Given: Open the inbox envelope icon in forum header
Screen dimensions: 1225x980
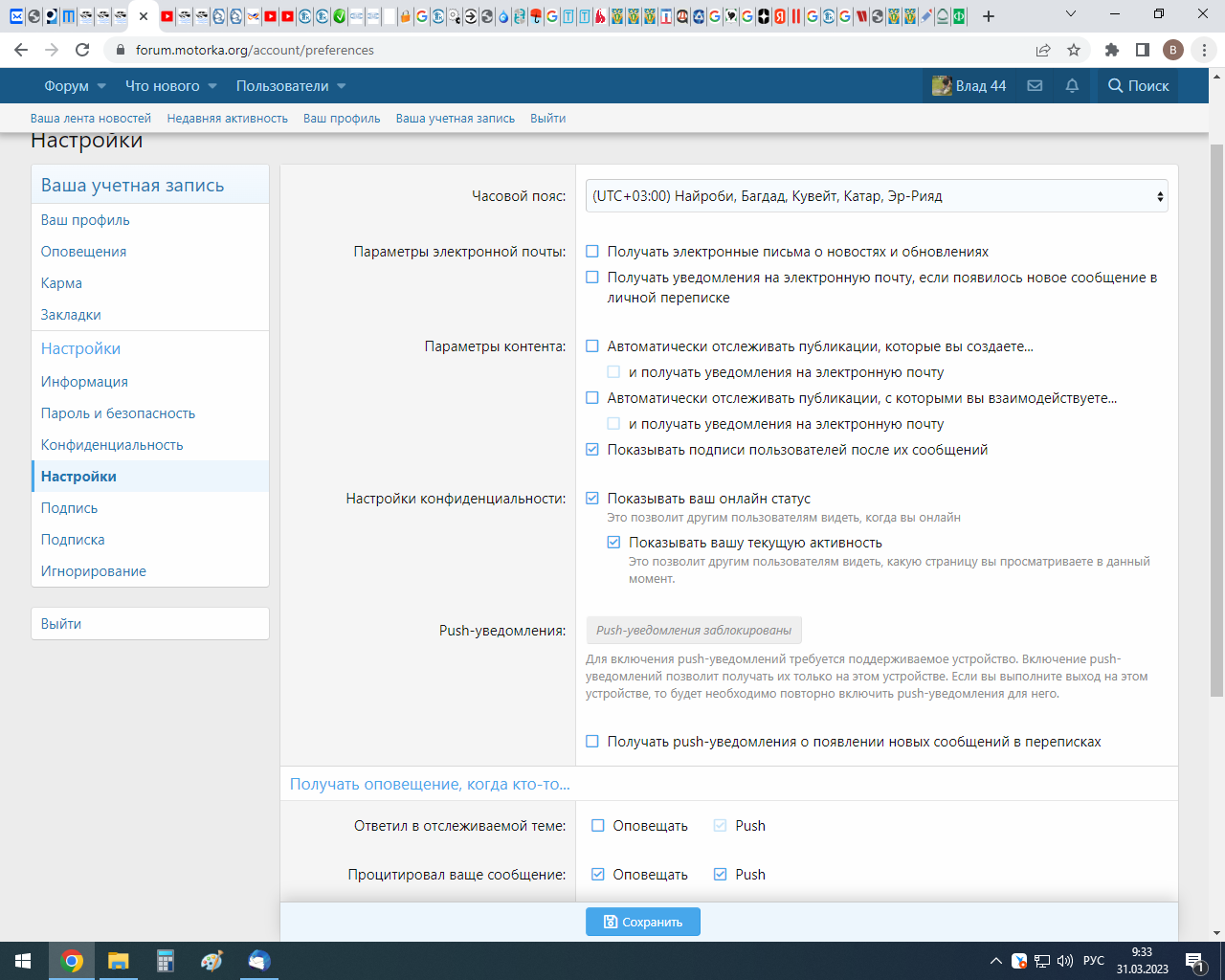Looking at the screenshot, I should [x=1035, y=86].
